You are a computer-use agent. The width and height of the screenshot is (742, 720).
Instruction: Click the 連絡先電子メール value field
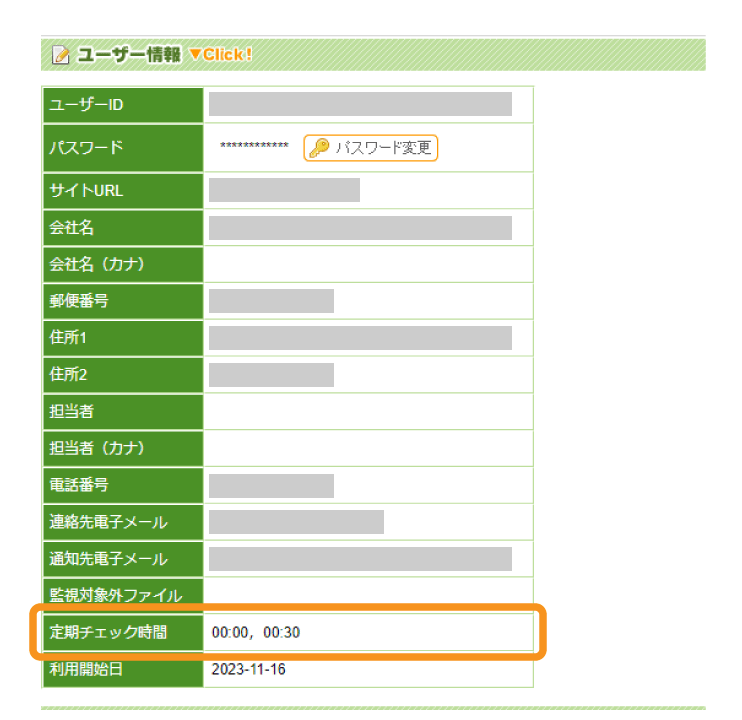pyautogui.click(x=296, y=522)
